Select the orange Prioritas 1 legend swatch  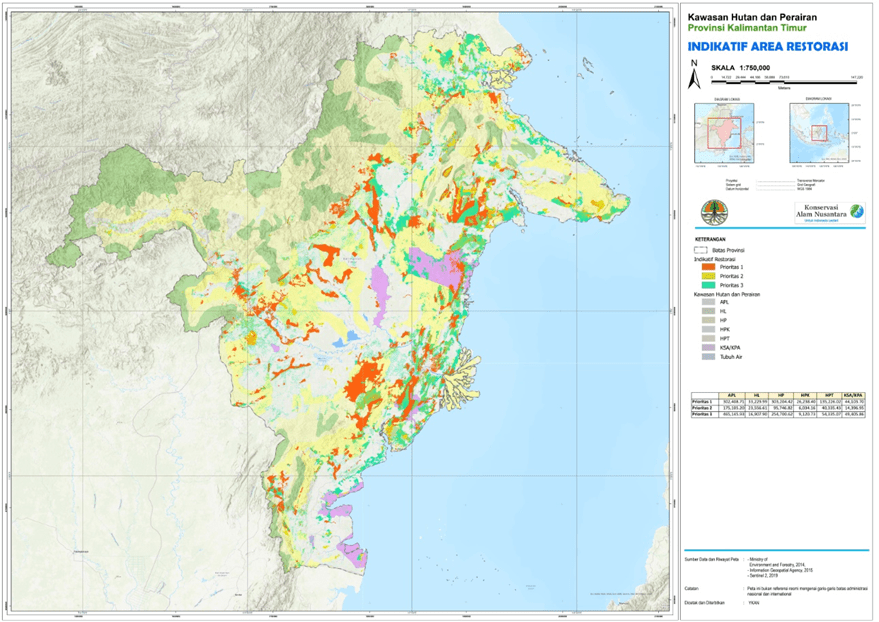[x=706, y=267]
